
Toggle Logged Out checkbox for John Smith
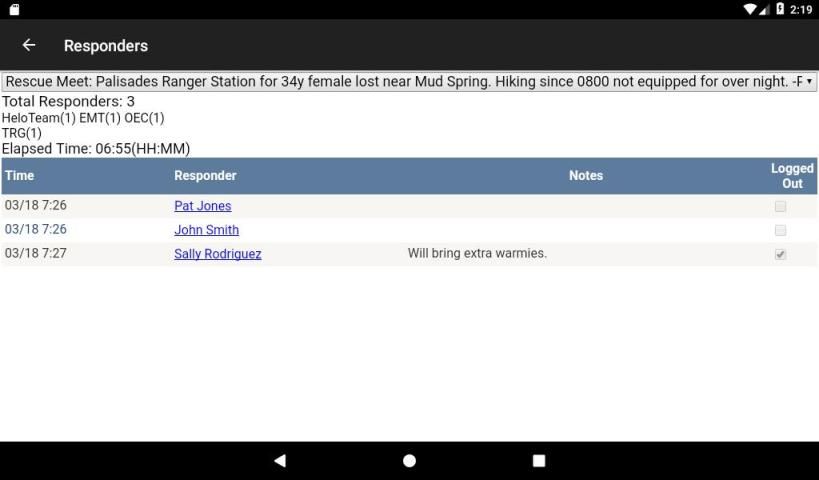[x=780, y=230]
